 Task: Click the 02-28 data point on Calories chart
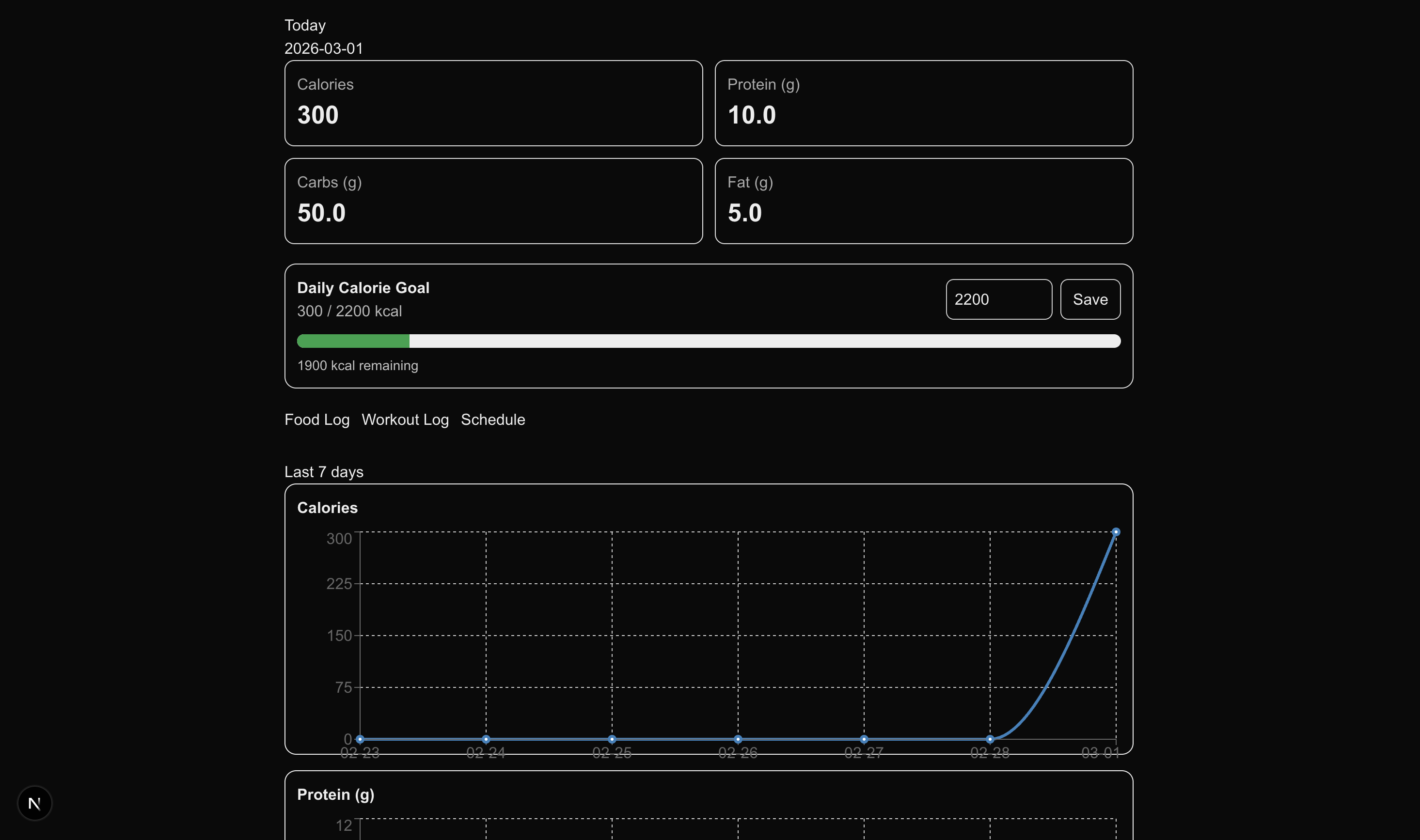pos(990,739)
